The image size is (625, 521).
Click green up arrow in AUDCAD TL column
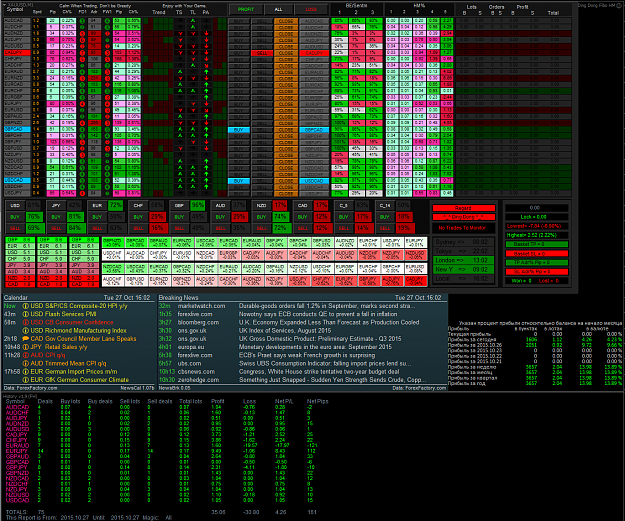193,20
